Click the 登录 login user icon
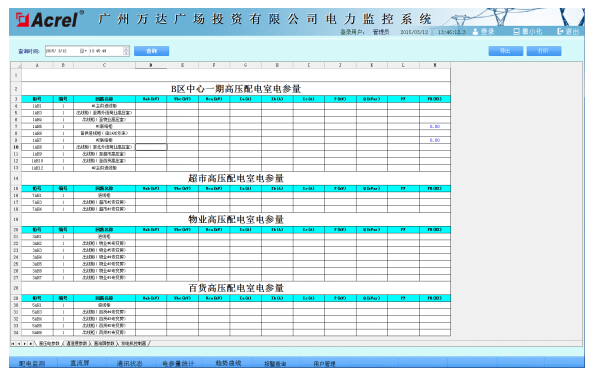 point(475,32)
